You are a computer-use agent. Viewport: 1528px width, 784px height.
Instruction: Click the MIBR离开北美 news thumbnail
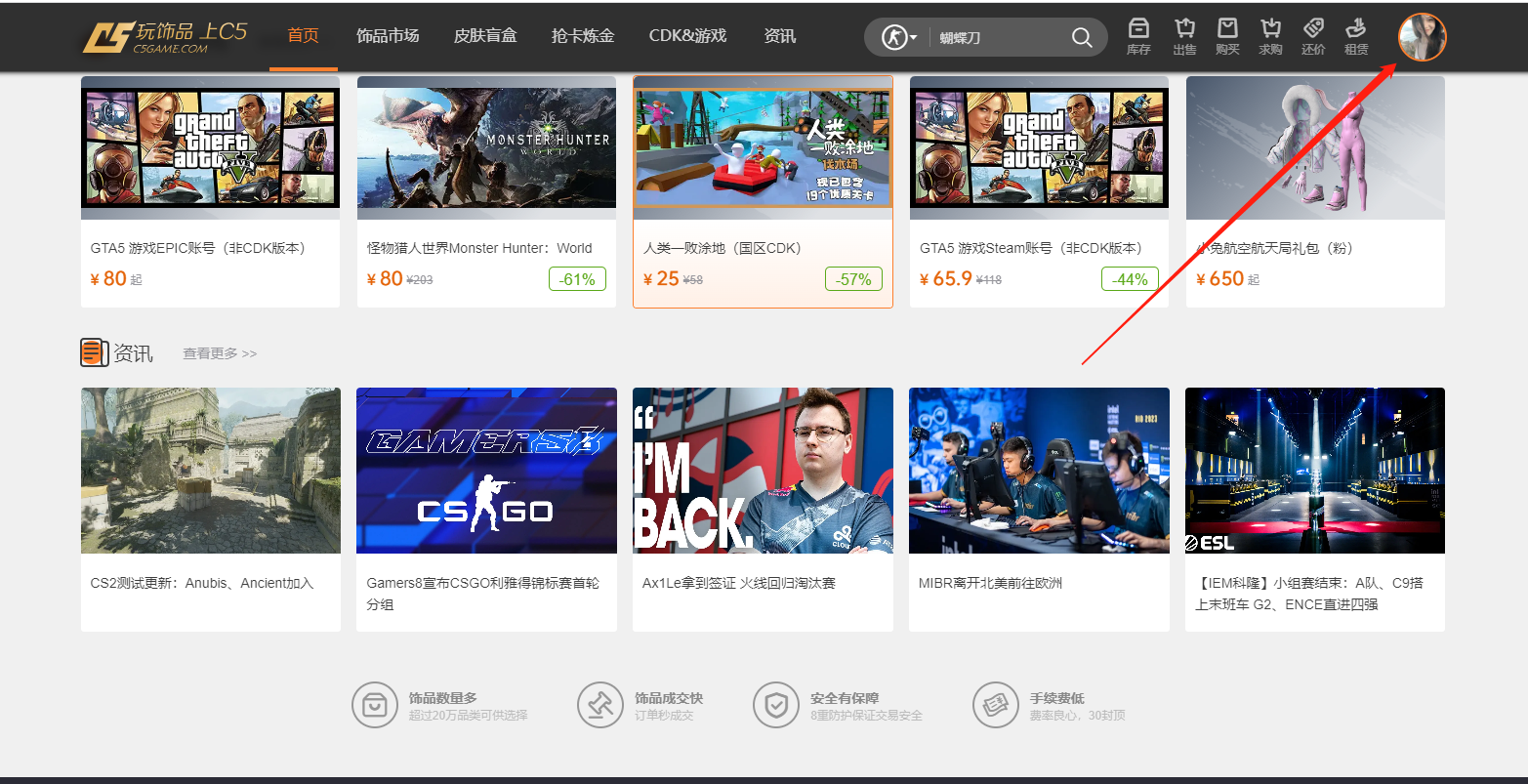(x=1038, y=470)
